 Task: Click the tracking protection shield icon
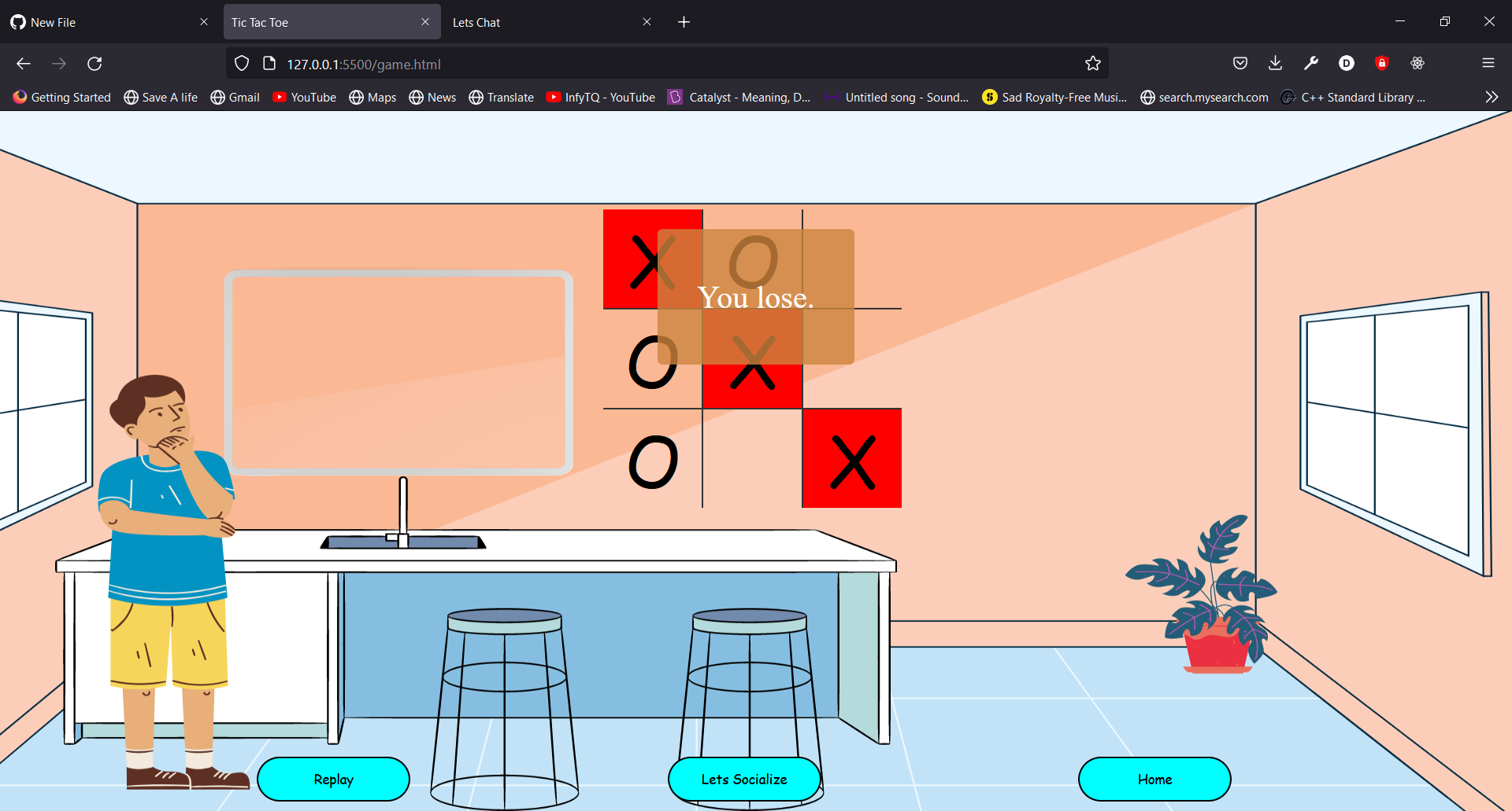[242, 64]
